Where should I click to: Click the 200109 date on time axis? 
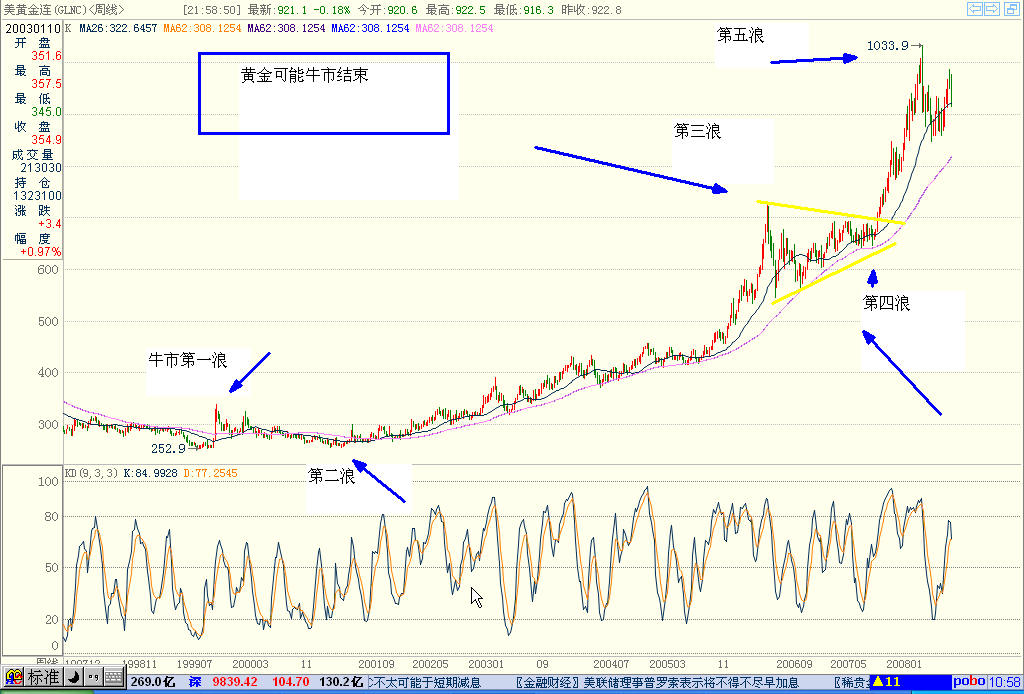point(376,664)
